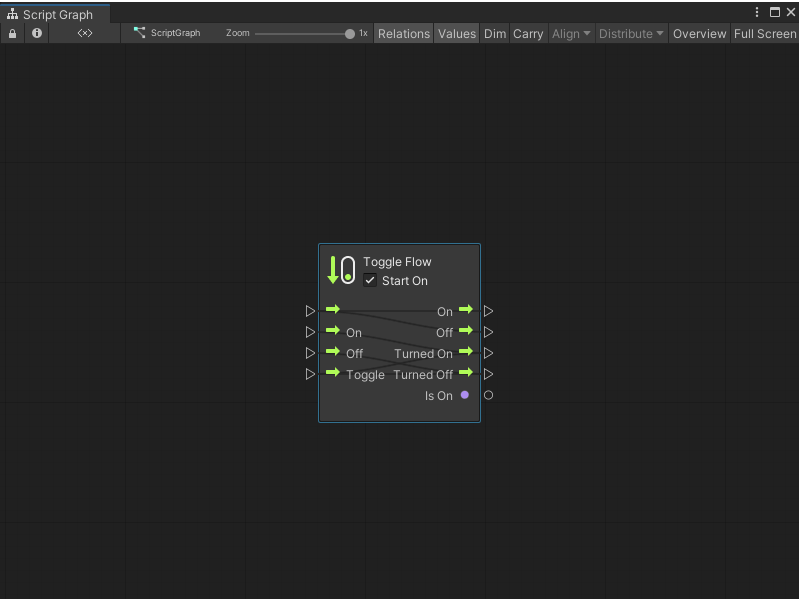Click the edit script code icon

pos(84,33)
